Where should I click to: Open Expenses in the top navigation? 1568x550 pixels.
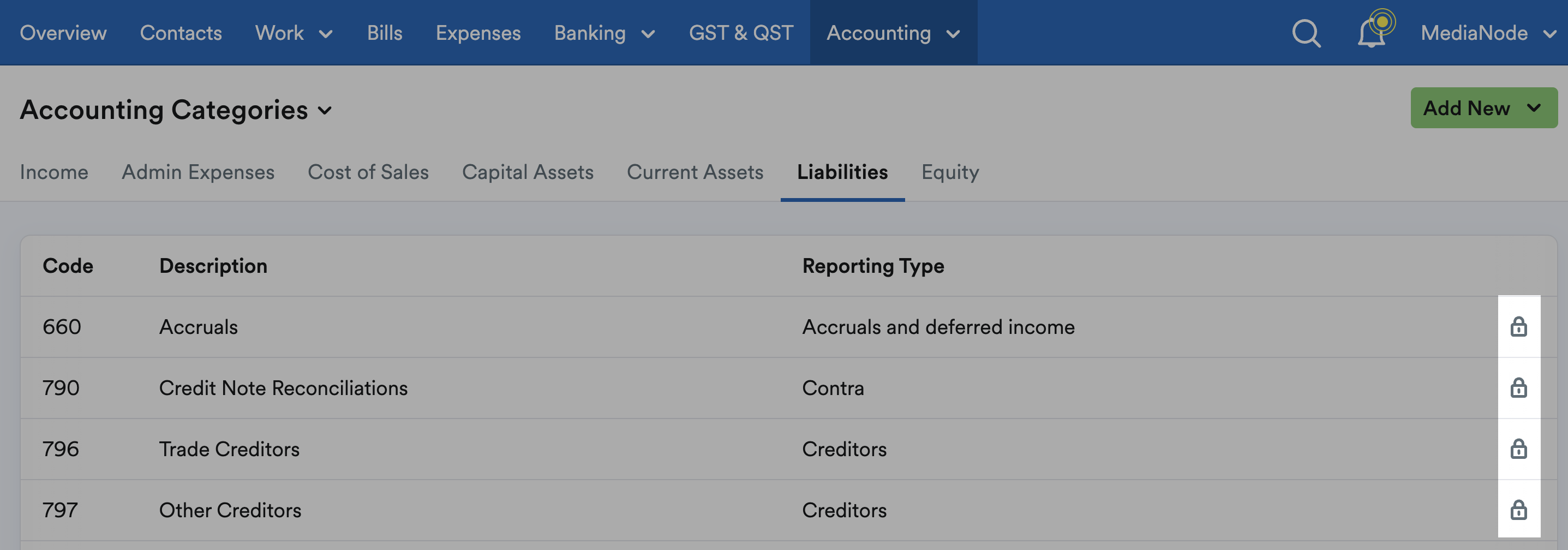478,33
